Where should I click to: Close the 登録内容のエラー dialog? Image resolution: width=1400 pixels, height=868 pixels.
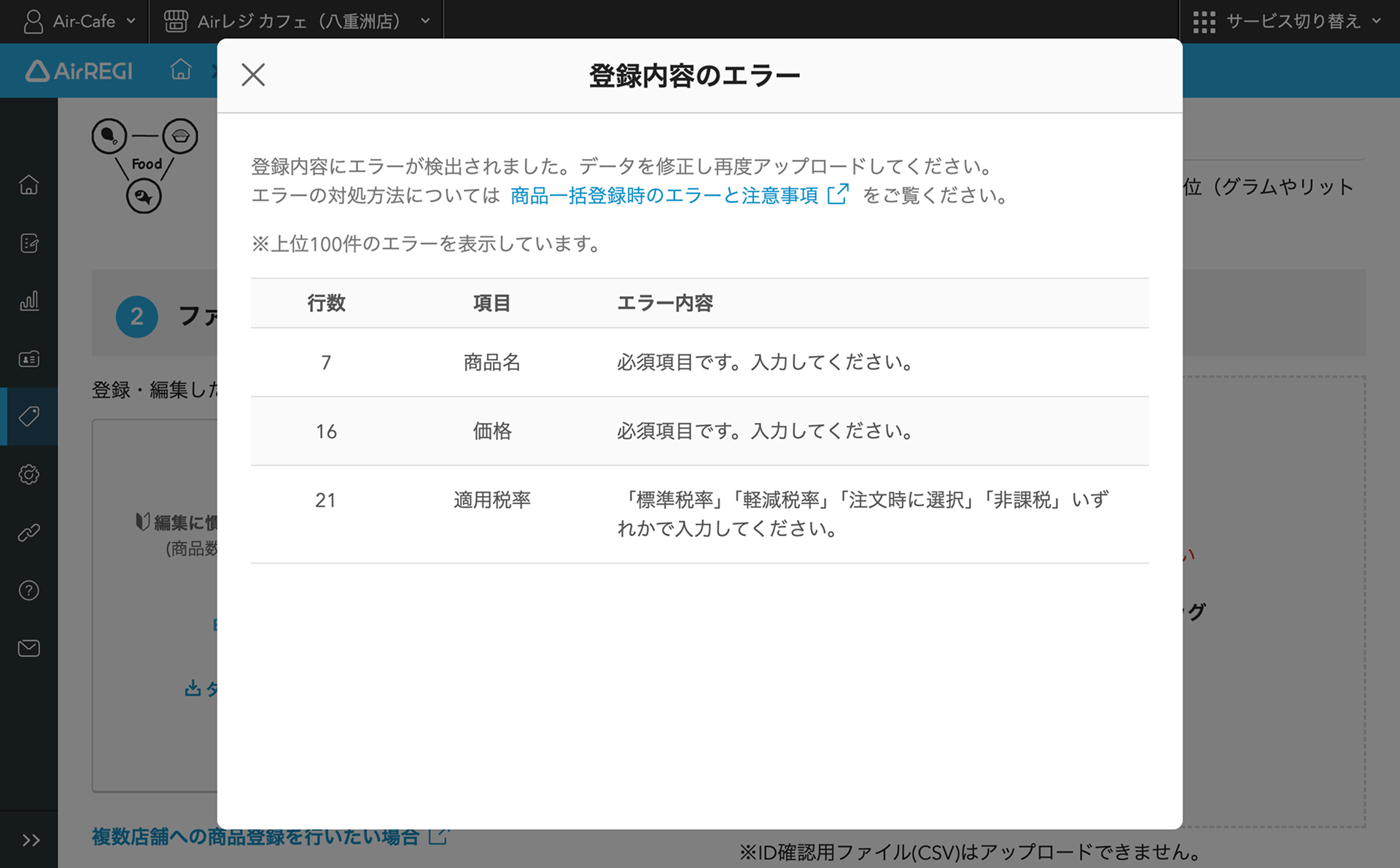click(x=252, y=74)
